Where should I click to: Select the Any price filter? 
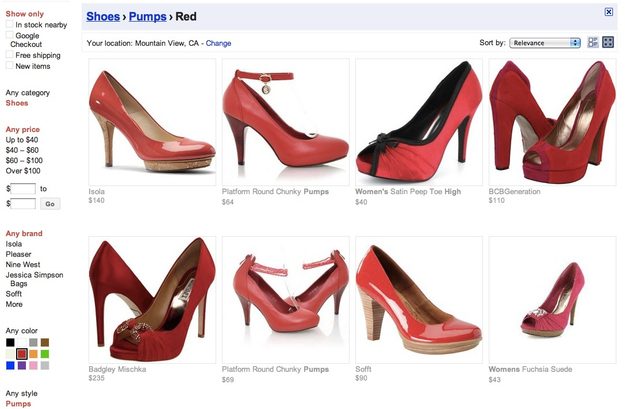tap(23, 130)
